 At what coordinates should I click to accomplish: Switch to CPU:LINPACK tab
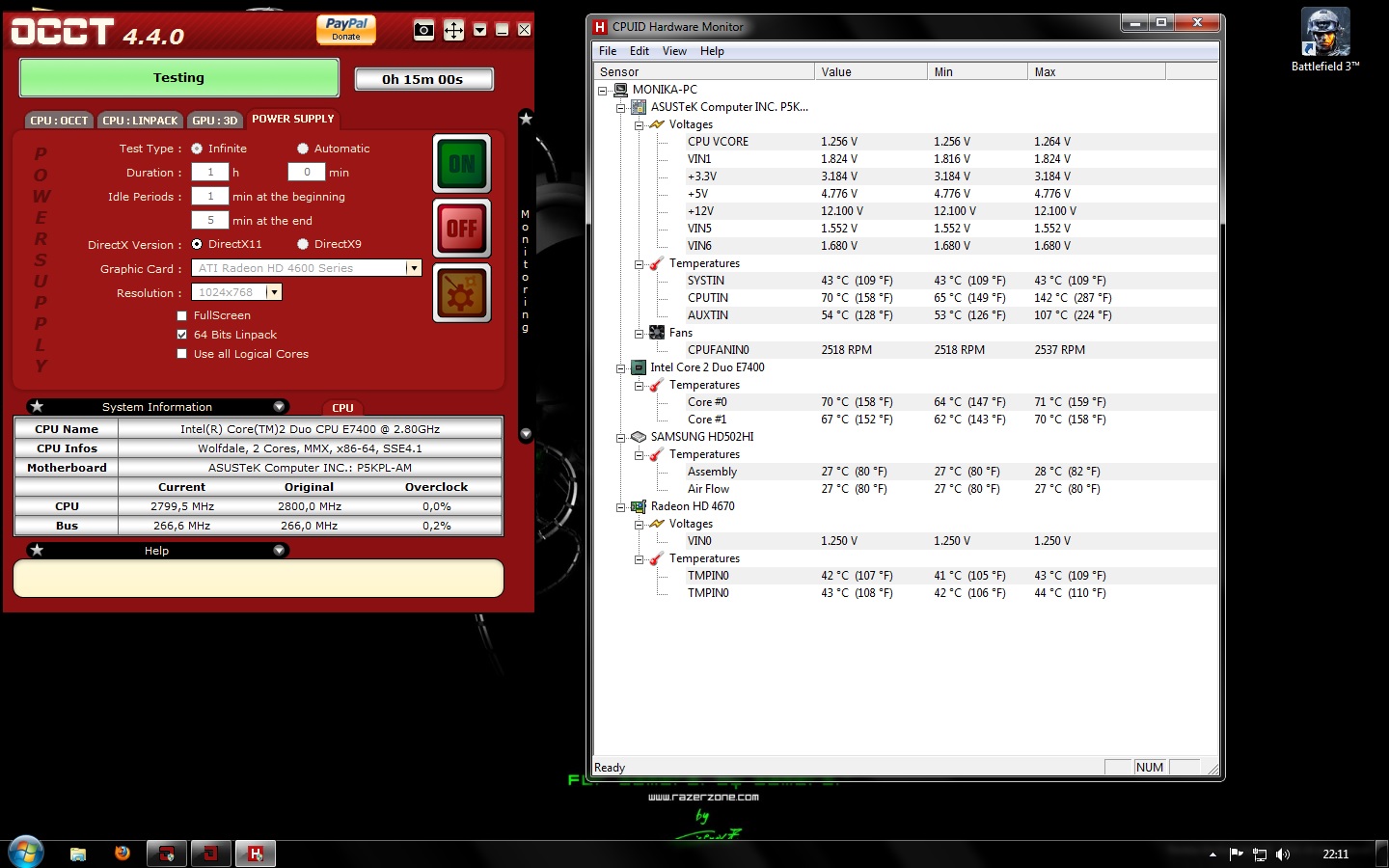tap(140, 121)
